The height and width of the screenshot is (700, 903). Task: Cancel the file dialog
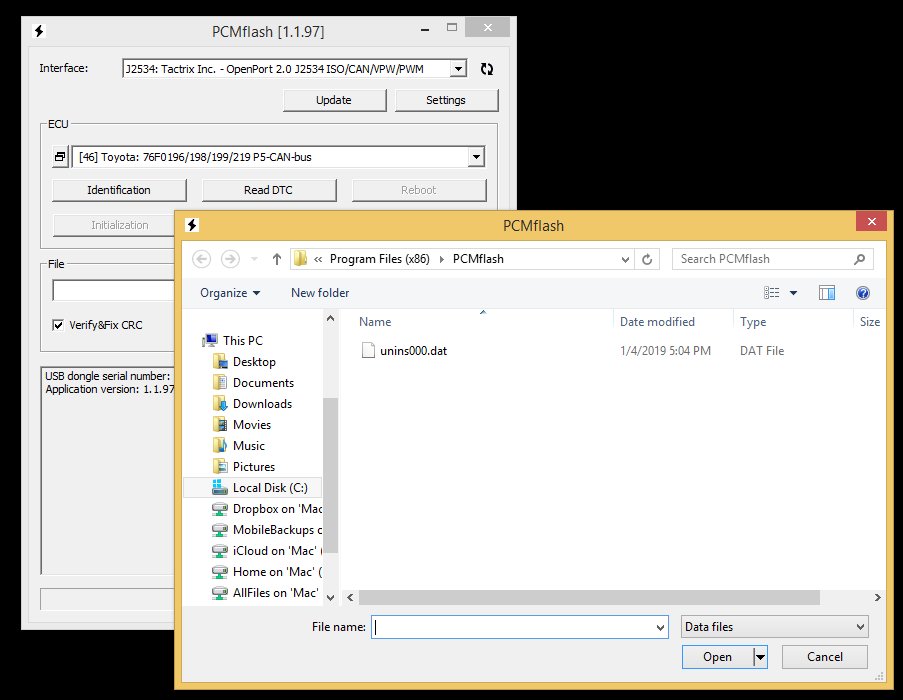click(825, 657)
